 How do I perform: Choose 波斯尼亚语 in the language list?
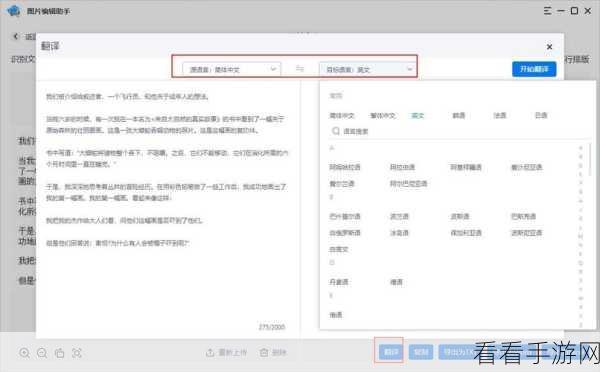[527, 233]
